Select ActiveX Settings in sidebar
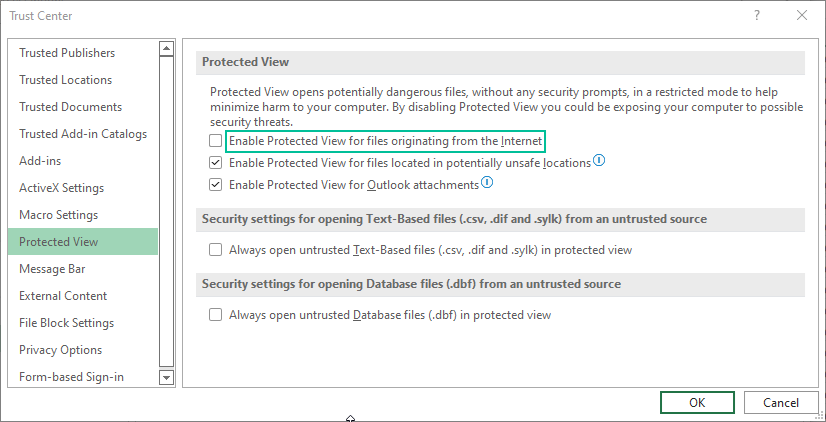The height and width of the screenshot is (422, 826). point(61,188)
